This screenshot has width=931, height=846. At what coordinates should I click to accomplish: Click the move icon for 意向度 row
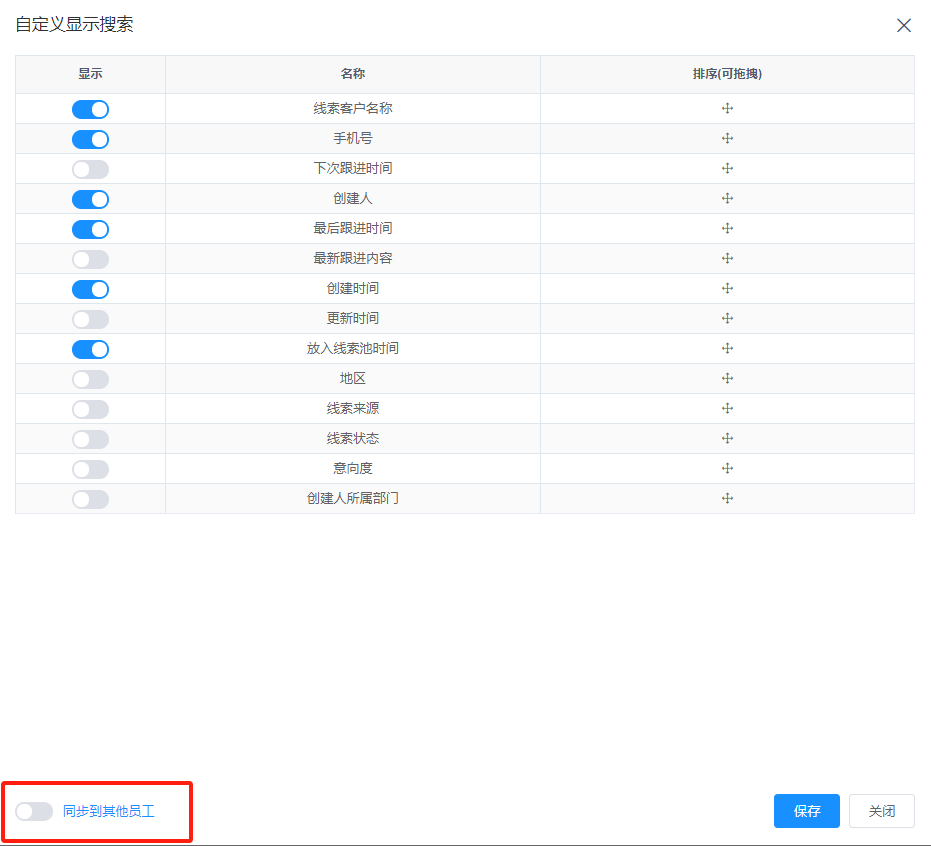click(x=727, y=469)
